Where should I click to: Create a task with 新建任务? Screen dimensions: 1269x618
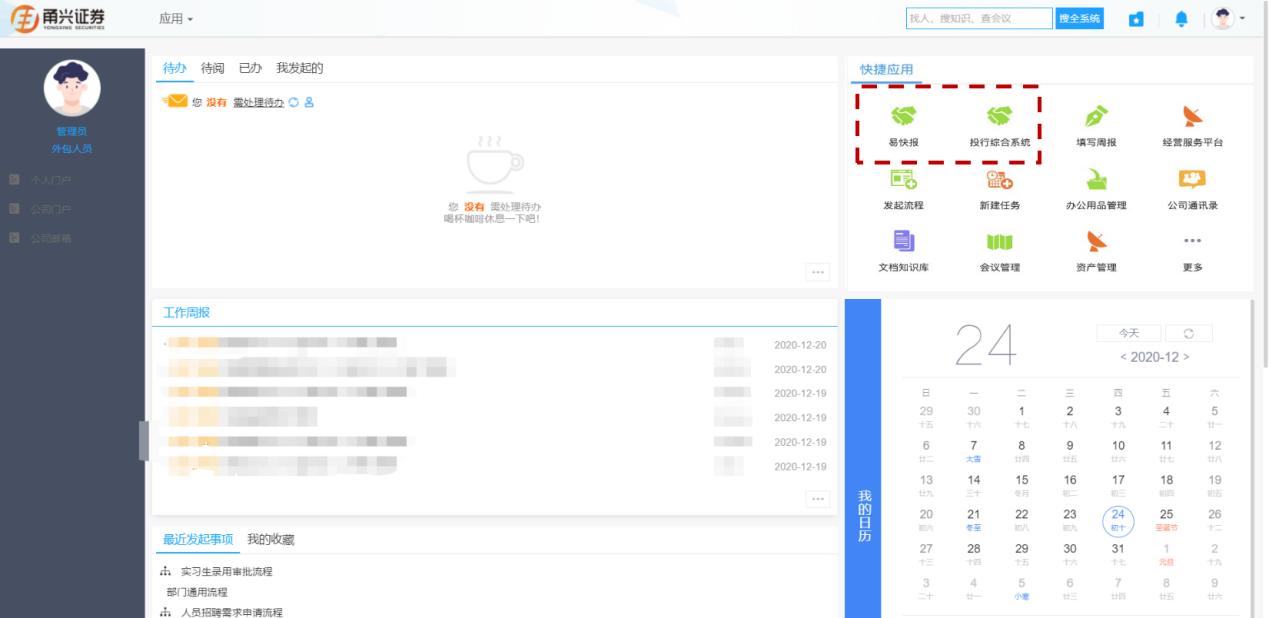click(997, 185)
